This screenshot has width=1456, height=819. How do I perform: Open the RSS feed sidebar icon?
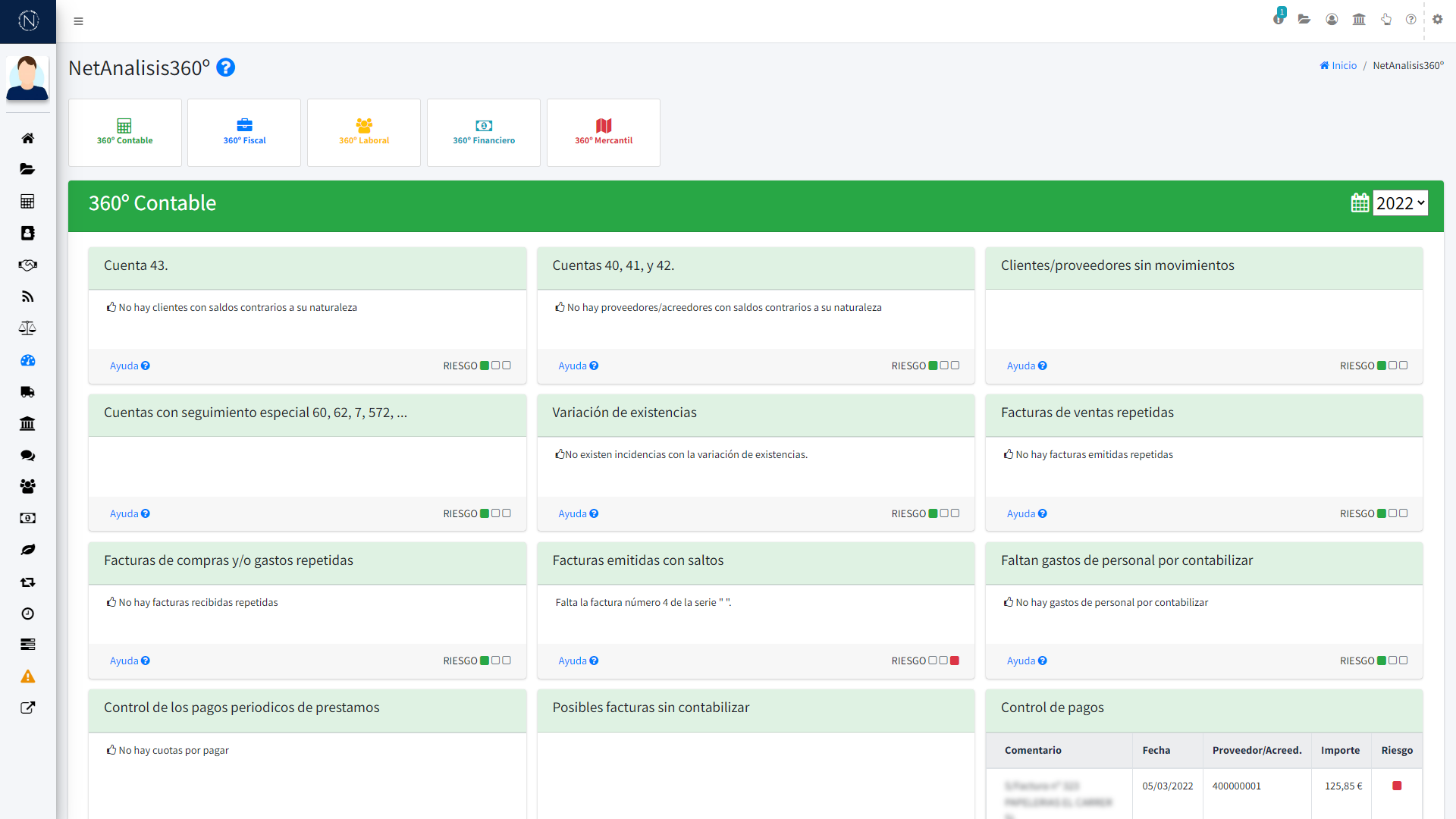pos(27,297)
